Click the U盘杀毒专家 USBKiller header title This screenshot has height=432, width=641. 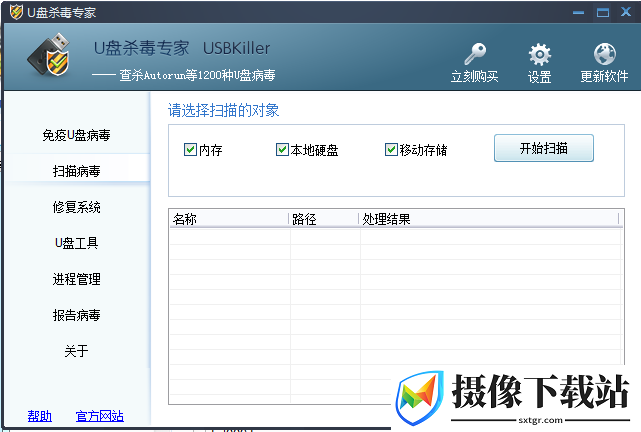pos(182,48)
